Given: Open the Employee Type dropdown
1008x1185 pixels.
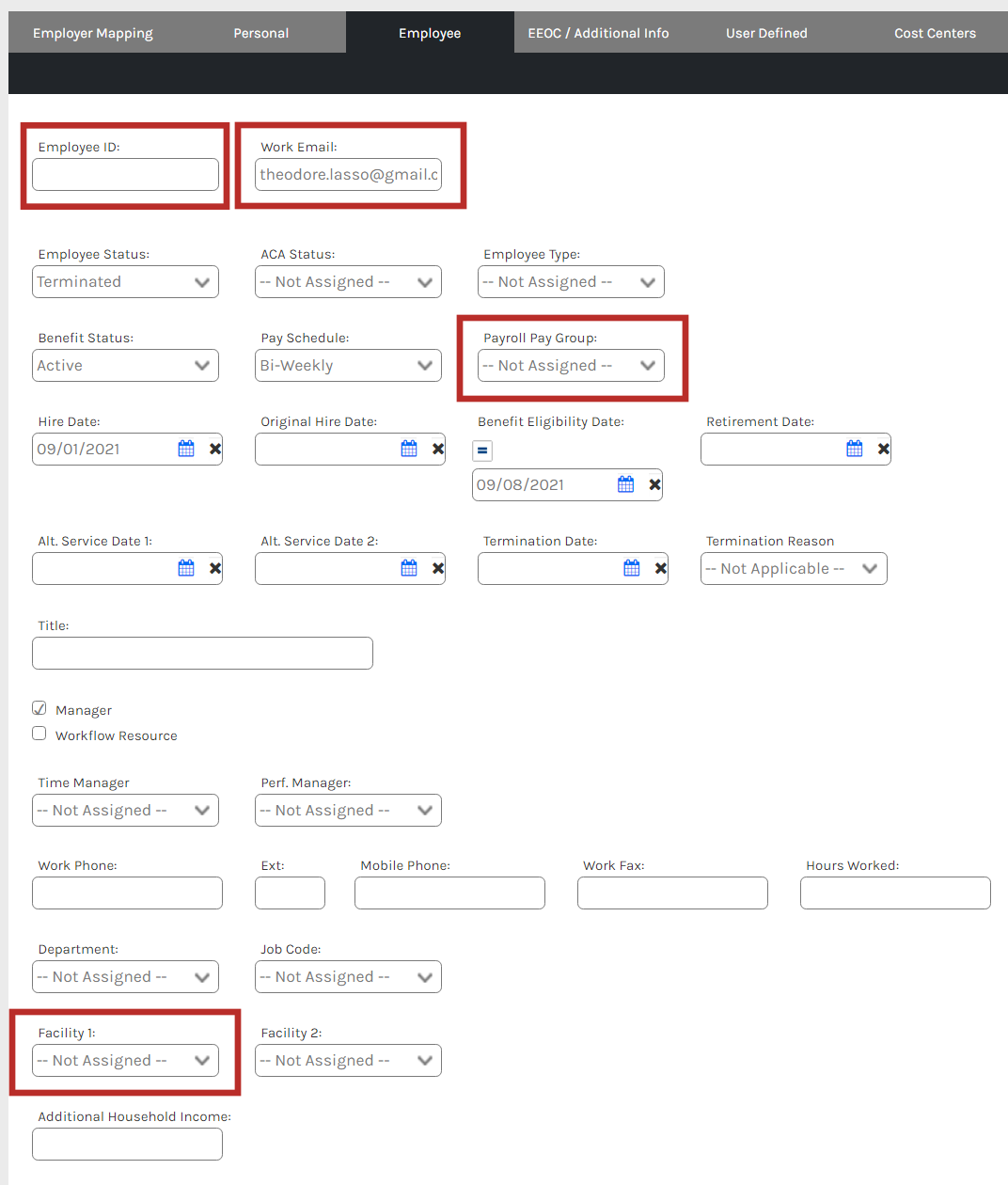Looking at the screenshot, I should tap(571, 282).
